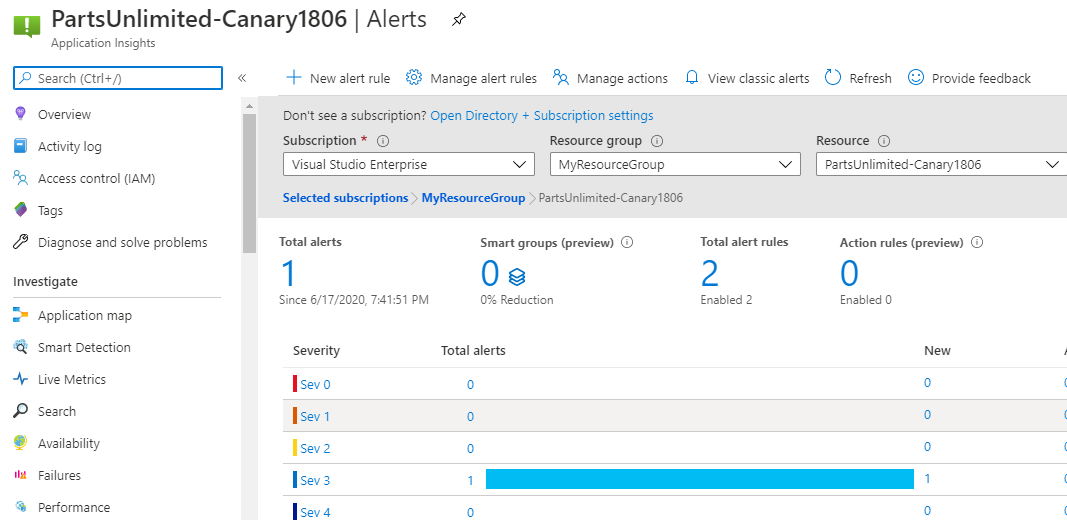
Task: Open Activity log in the sidebar menu
Action: (x=69, y=146)
